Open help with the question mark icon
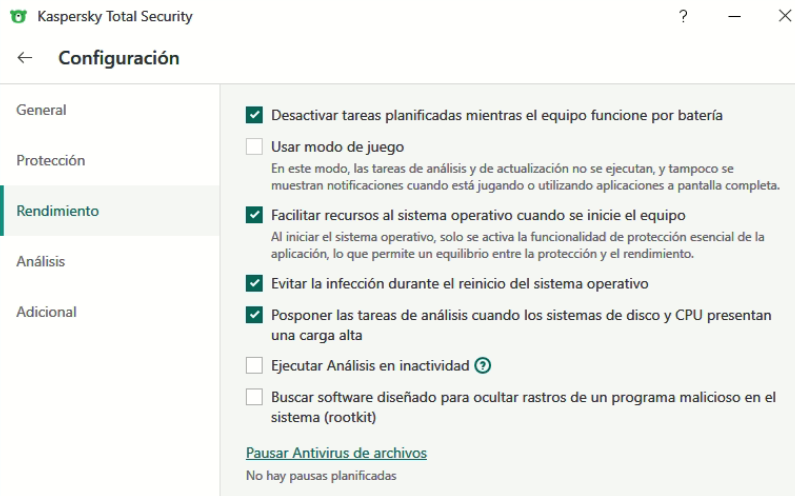The width and height of the screenshot is (795, 496). click(x=683, y=17)
